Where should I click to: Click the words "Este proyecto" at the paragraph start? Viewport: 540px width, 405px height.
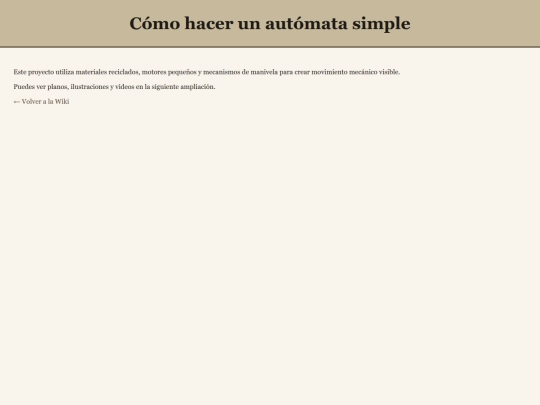click(34, 72)
